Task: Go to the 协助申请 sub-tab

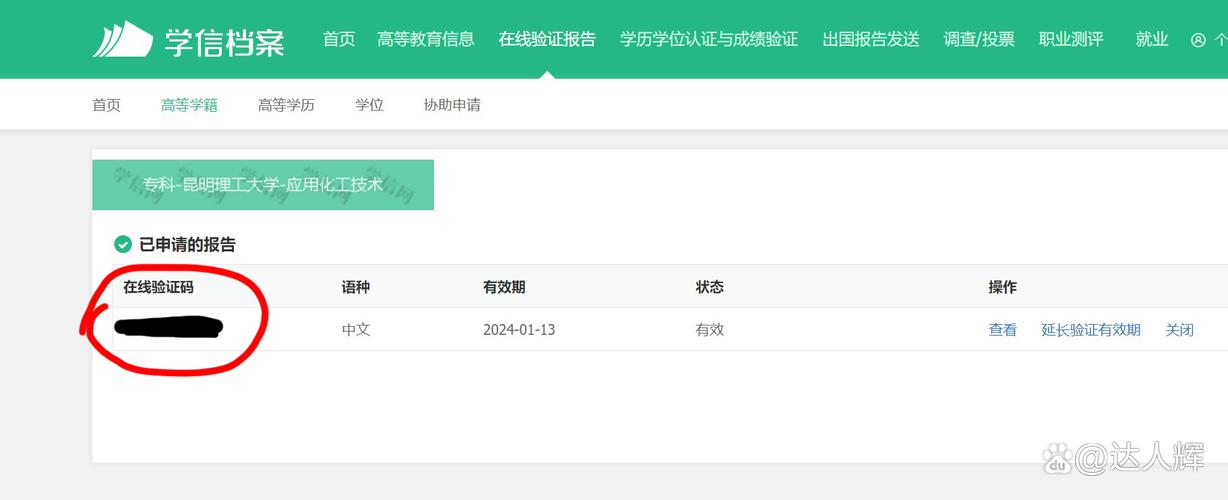Action: point(452,105)
